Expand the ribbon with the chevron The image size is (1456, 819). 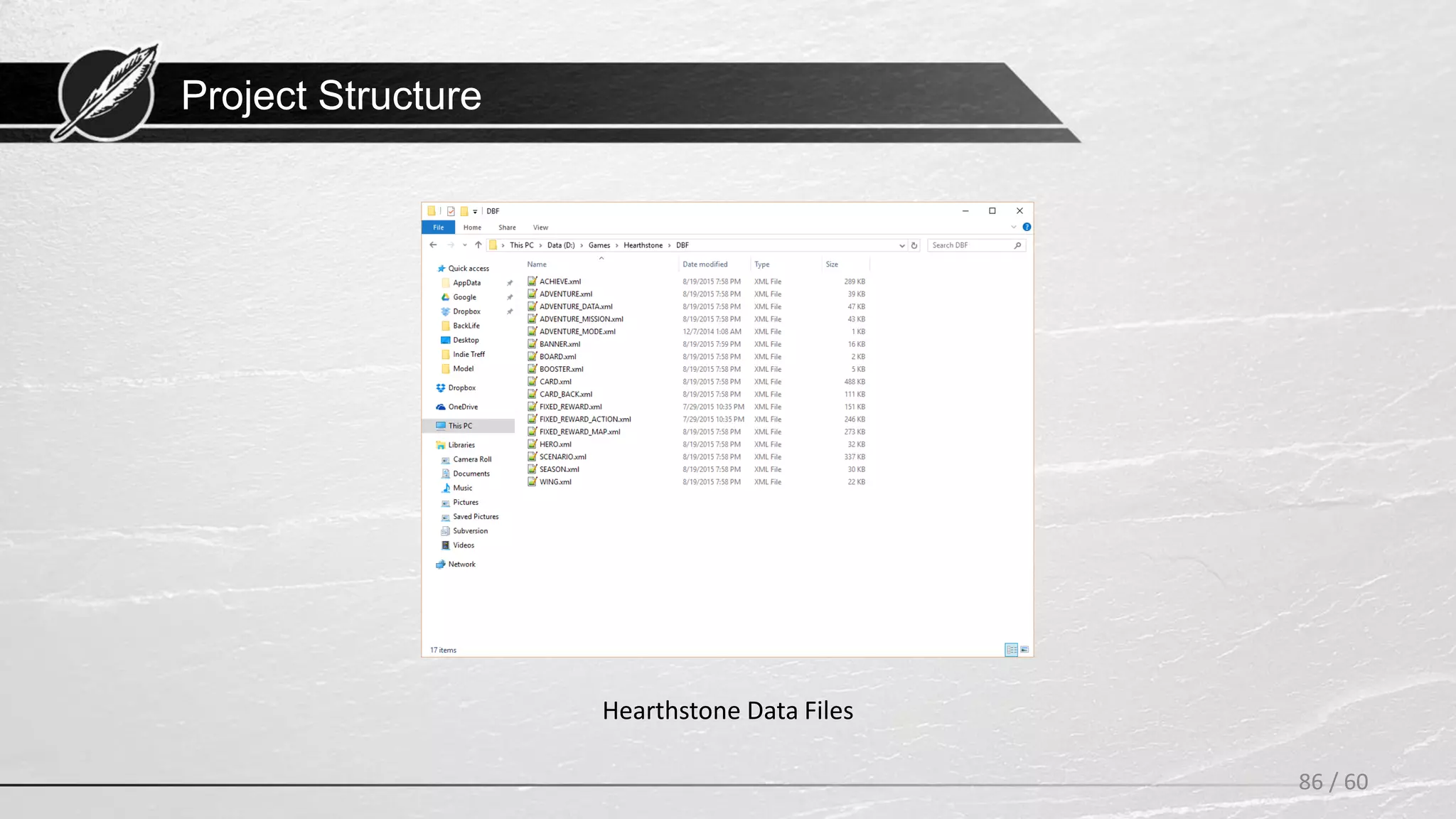click(1014, 227)
